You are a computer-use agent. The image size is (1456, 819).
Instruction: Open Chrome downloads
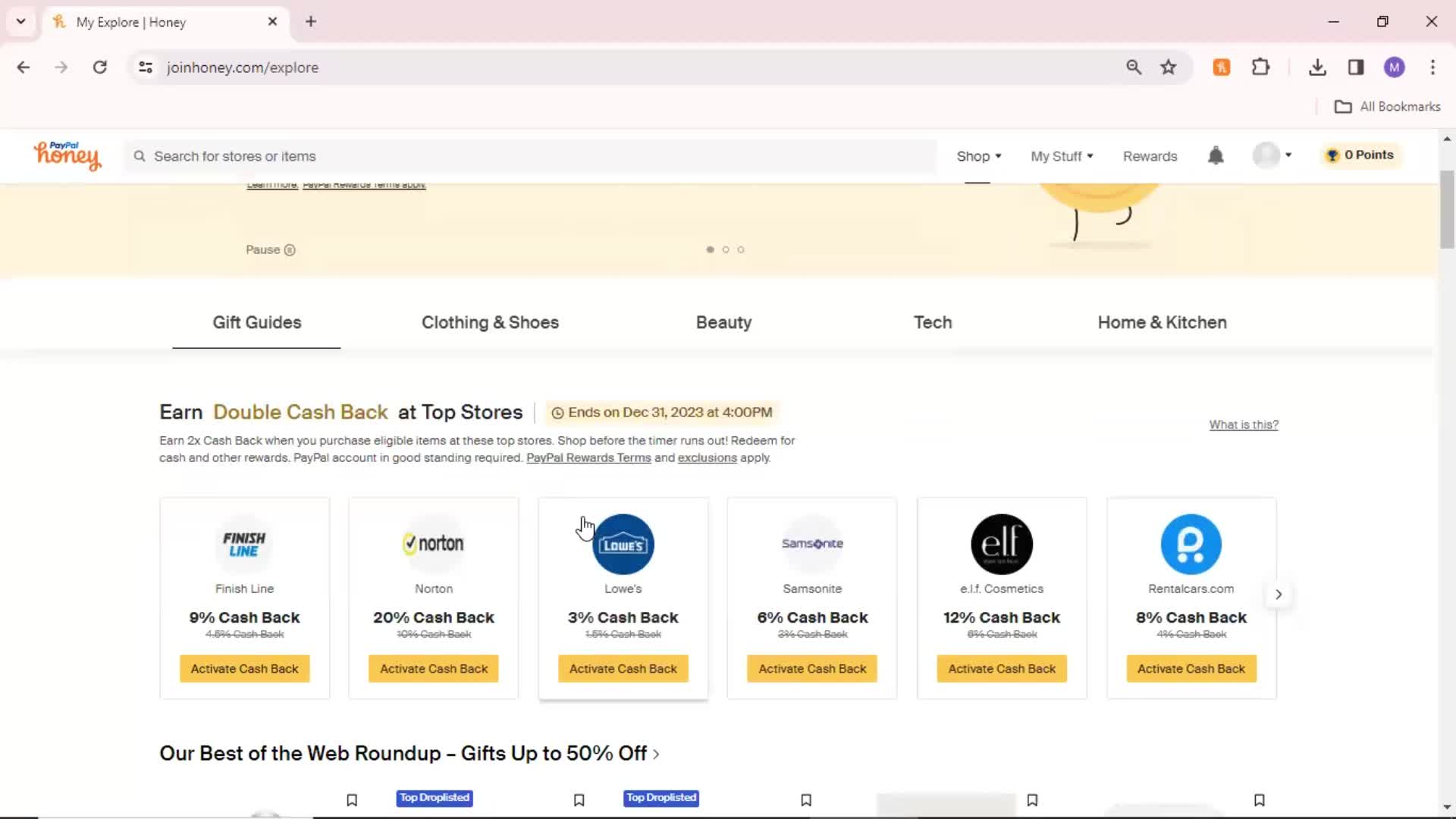click(x=1317, y=67)
